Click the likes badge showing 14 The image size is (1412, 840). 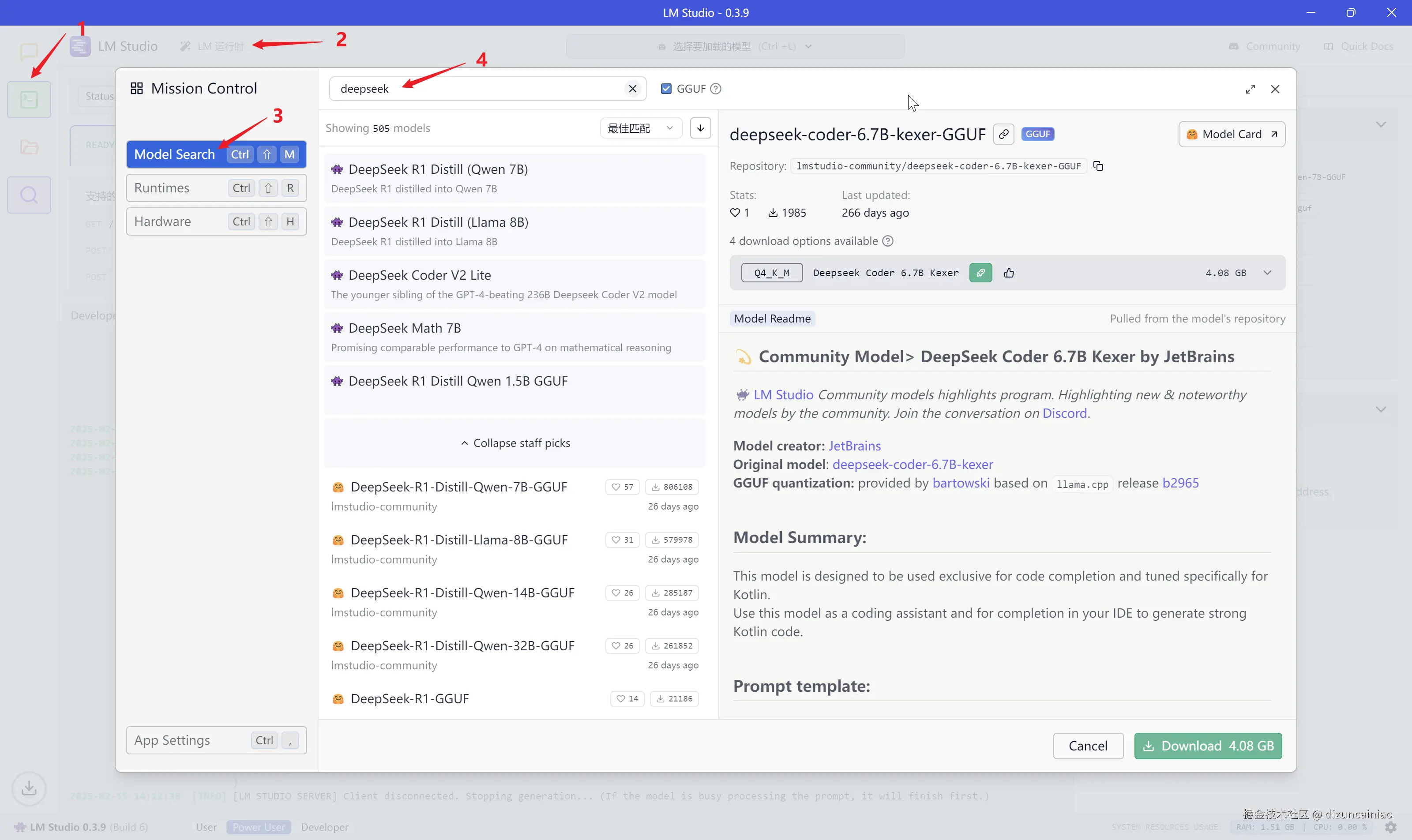pyautogui.click(x=627, y=698)
